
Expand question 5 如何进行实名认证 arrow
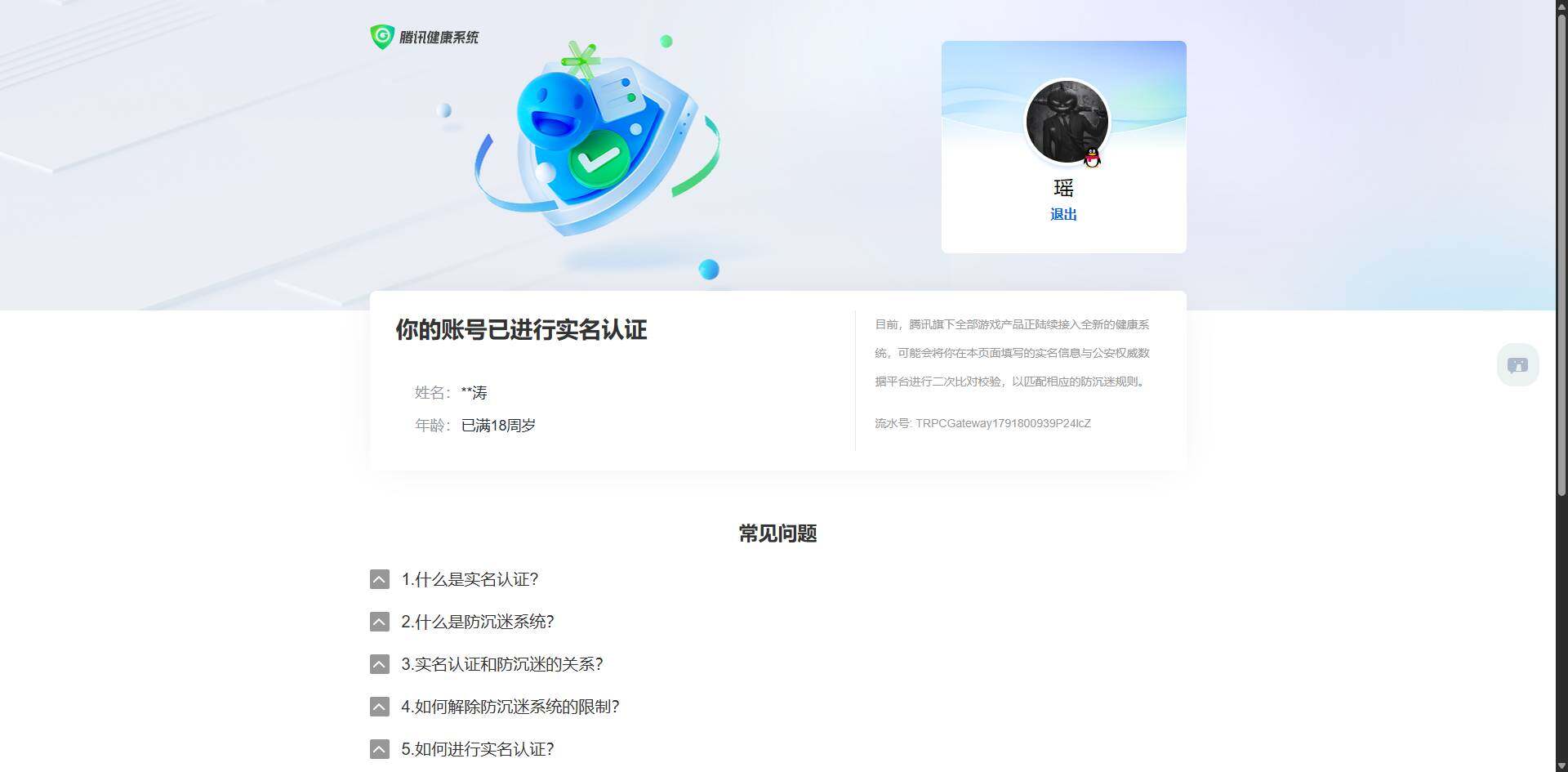380,749
